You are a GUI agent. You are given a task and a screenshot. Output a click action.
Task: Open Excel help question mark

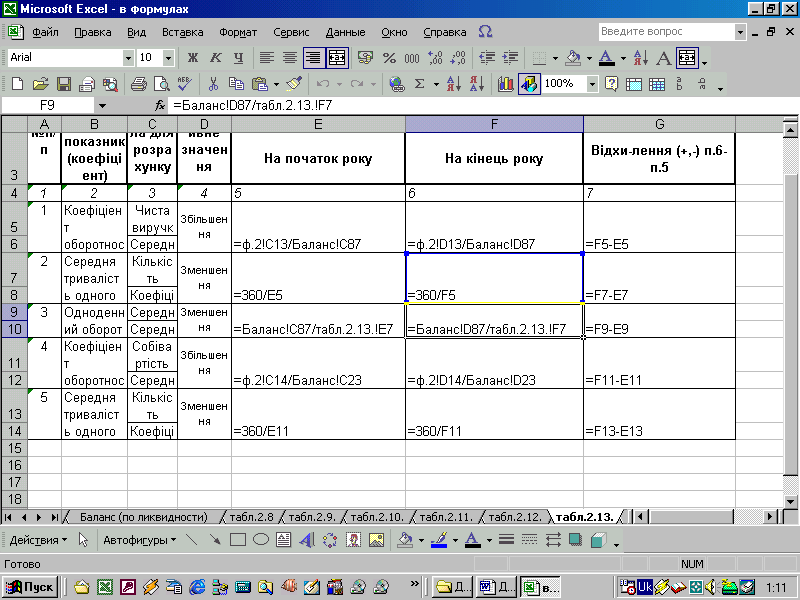pos(611,84)
